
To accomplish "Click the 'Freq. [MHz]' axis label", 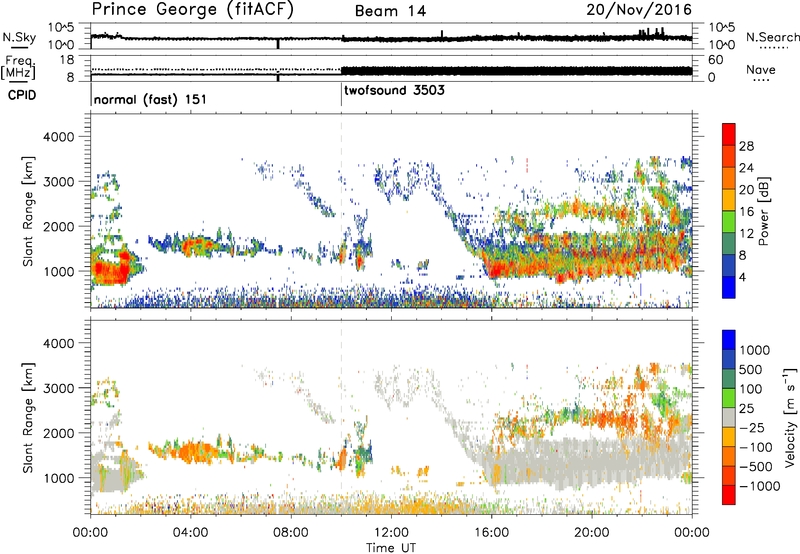I will coord(18,68).
